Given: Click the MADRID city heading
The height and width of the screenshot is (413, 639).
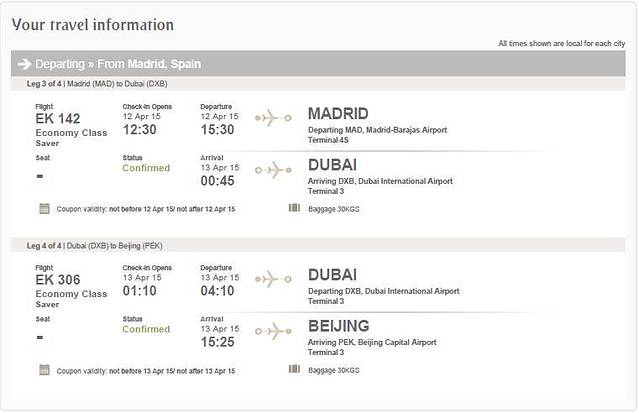Looking at the screenshot, I should (x=338, y=114).
